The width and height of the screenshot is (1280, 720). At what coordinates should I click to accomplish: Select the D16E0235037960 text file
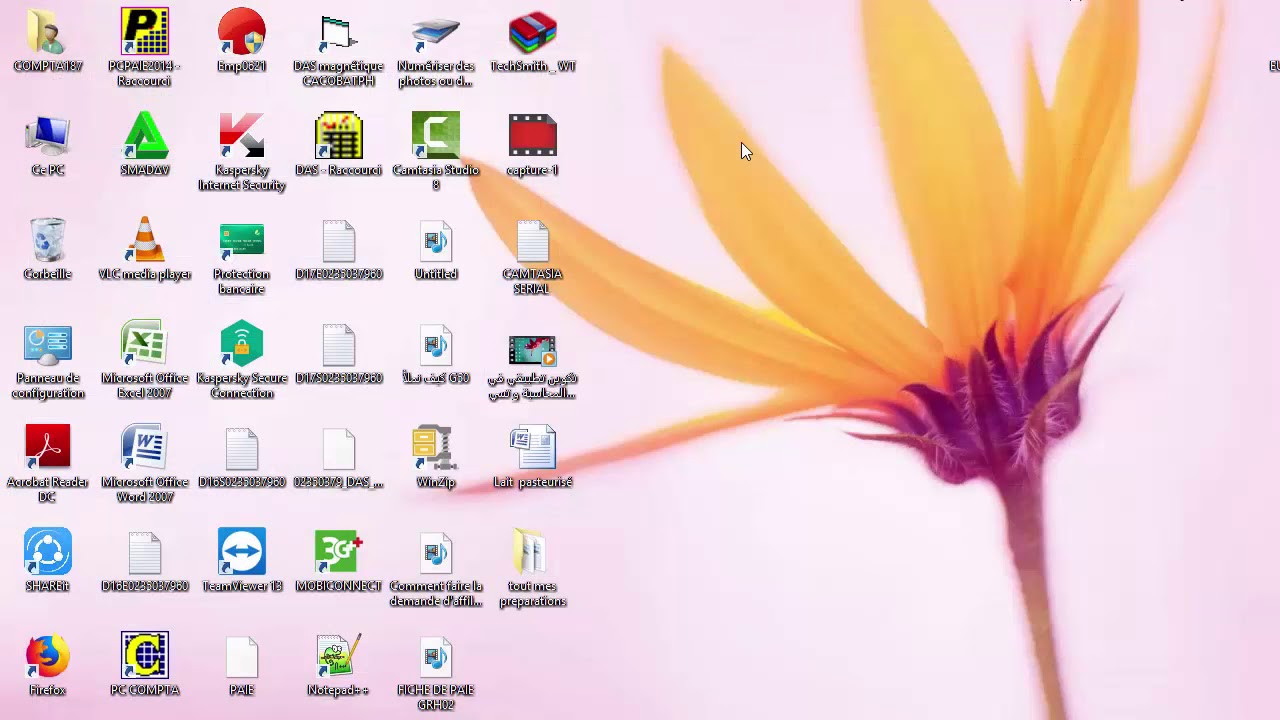click(x=145, y=552)
